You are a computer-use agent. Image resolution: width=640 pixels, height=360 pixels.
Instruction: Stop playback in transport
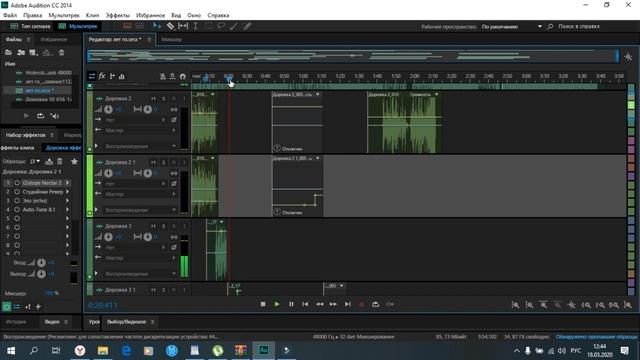point(263,304)
